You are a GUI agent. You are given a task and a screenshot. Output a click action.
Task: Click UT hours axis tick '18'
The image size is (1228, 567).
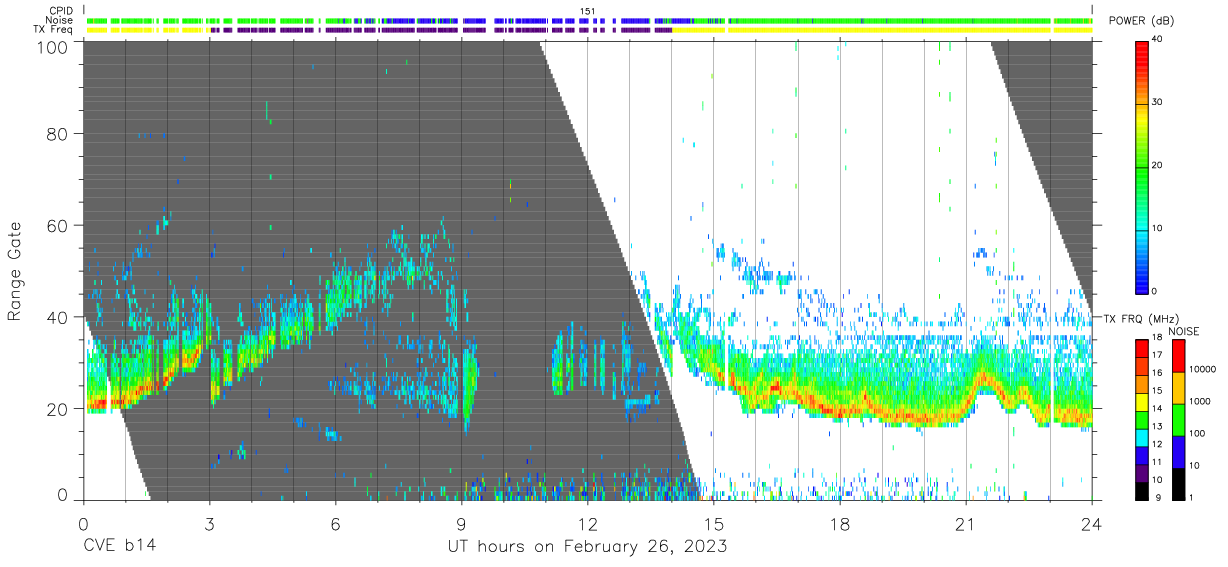click(x=840, y=524)
